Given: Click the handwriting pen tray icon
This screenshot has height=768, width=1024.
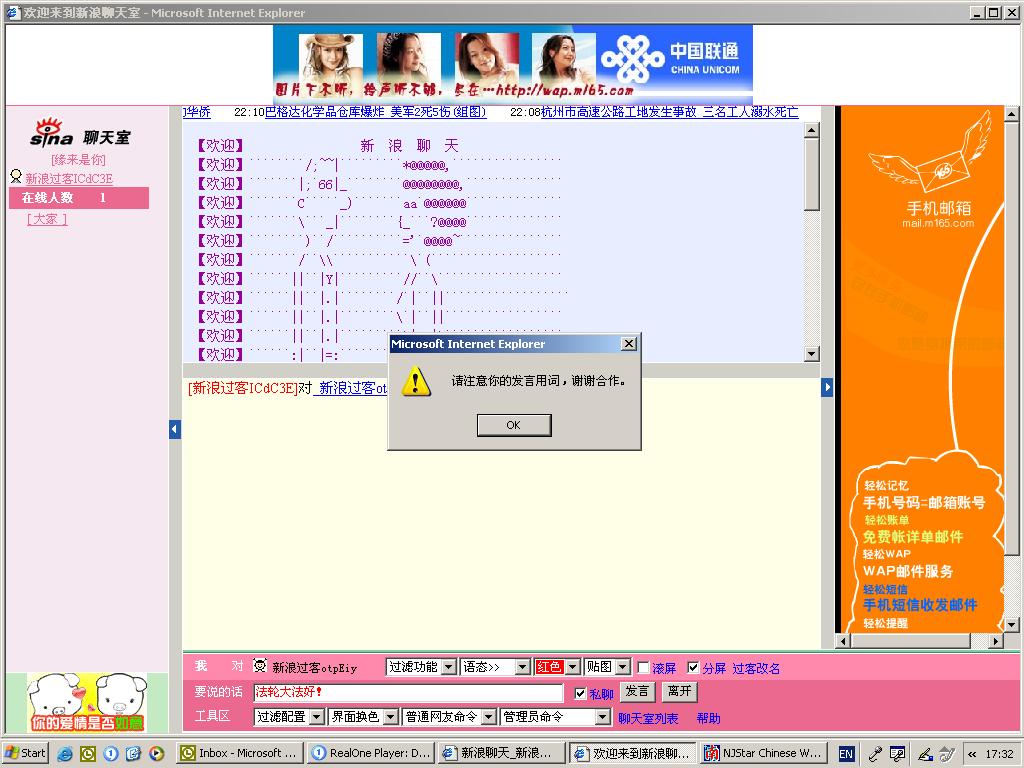Looking at the screenshot, I should 925,754.
